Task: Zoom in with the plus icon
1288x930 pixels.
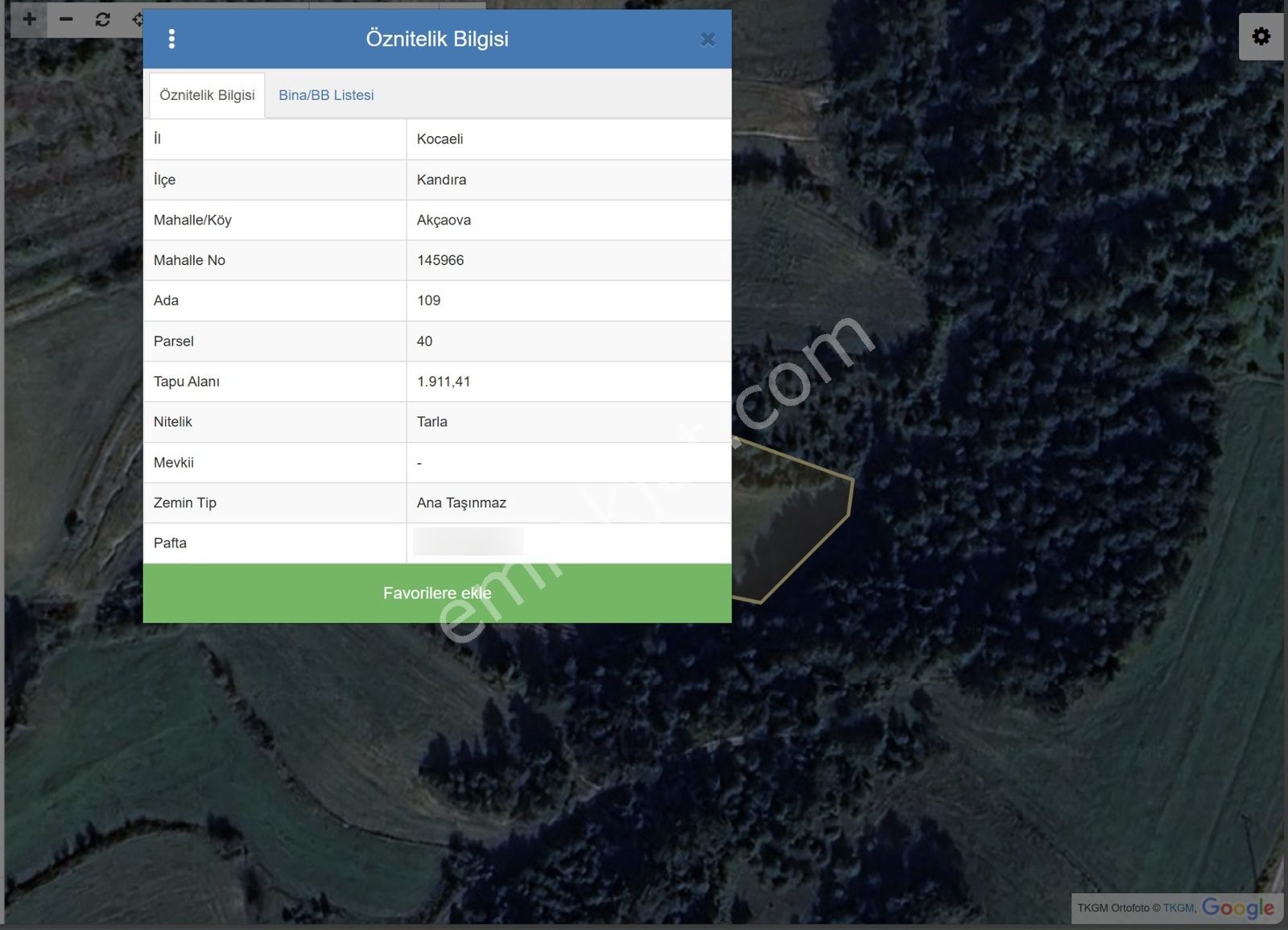Action: tap(29, 19)
